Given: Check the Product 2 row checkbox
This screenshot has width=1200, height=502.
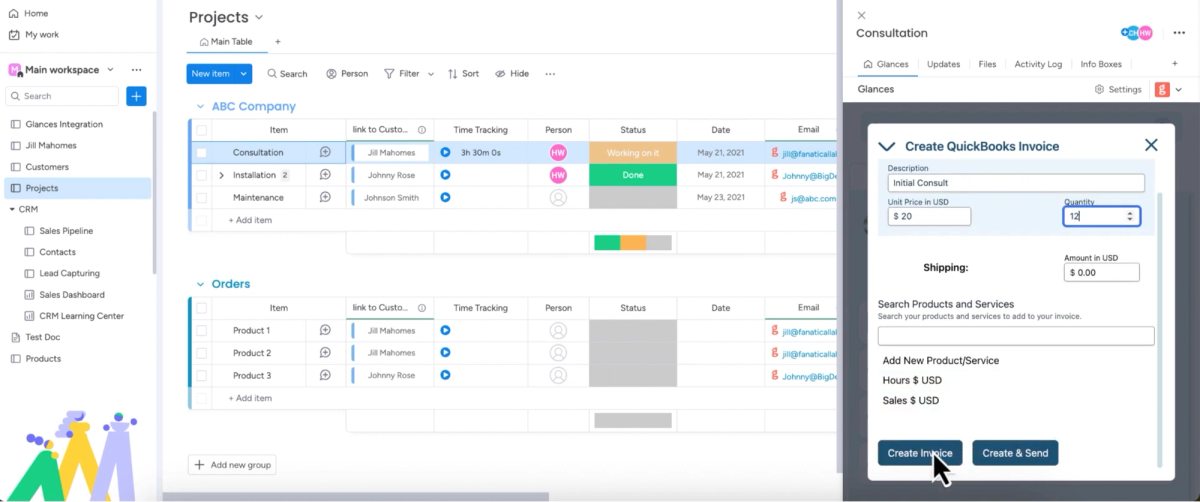Looking at the screenshot, I should [202, 353].
